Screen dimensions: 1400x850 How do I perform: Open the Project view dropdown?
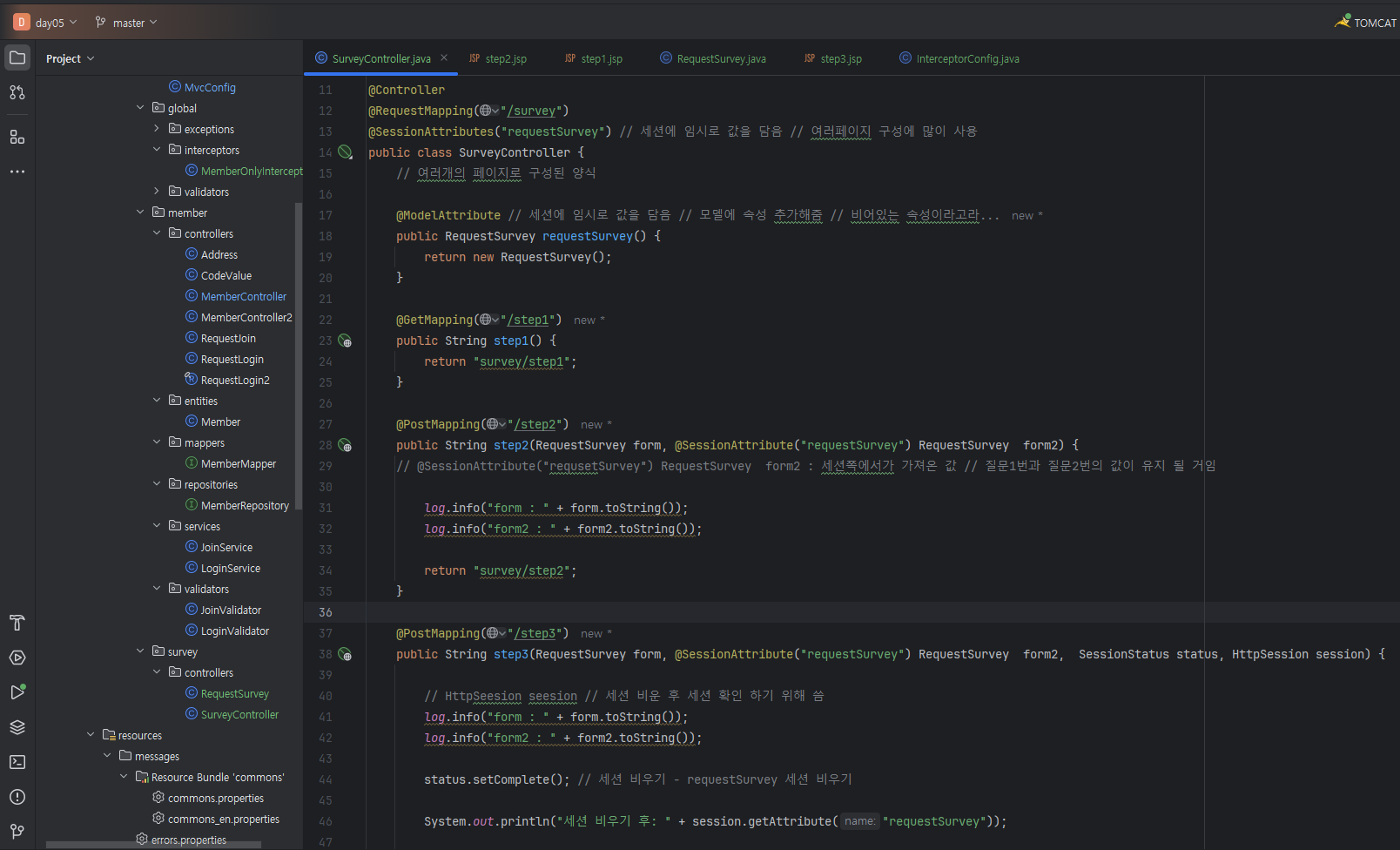[70, 58]
